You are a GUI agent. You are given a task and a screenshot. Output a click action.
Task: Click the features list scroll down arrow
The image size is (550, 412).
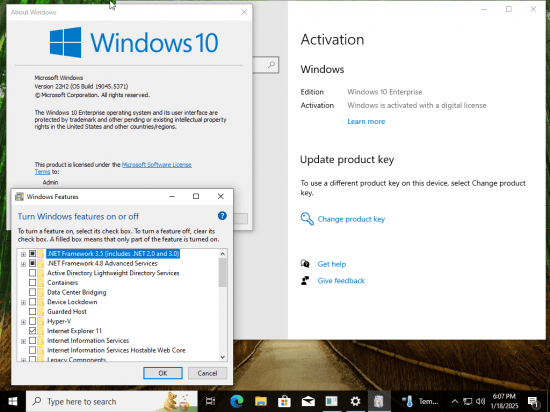pos(222,357)
